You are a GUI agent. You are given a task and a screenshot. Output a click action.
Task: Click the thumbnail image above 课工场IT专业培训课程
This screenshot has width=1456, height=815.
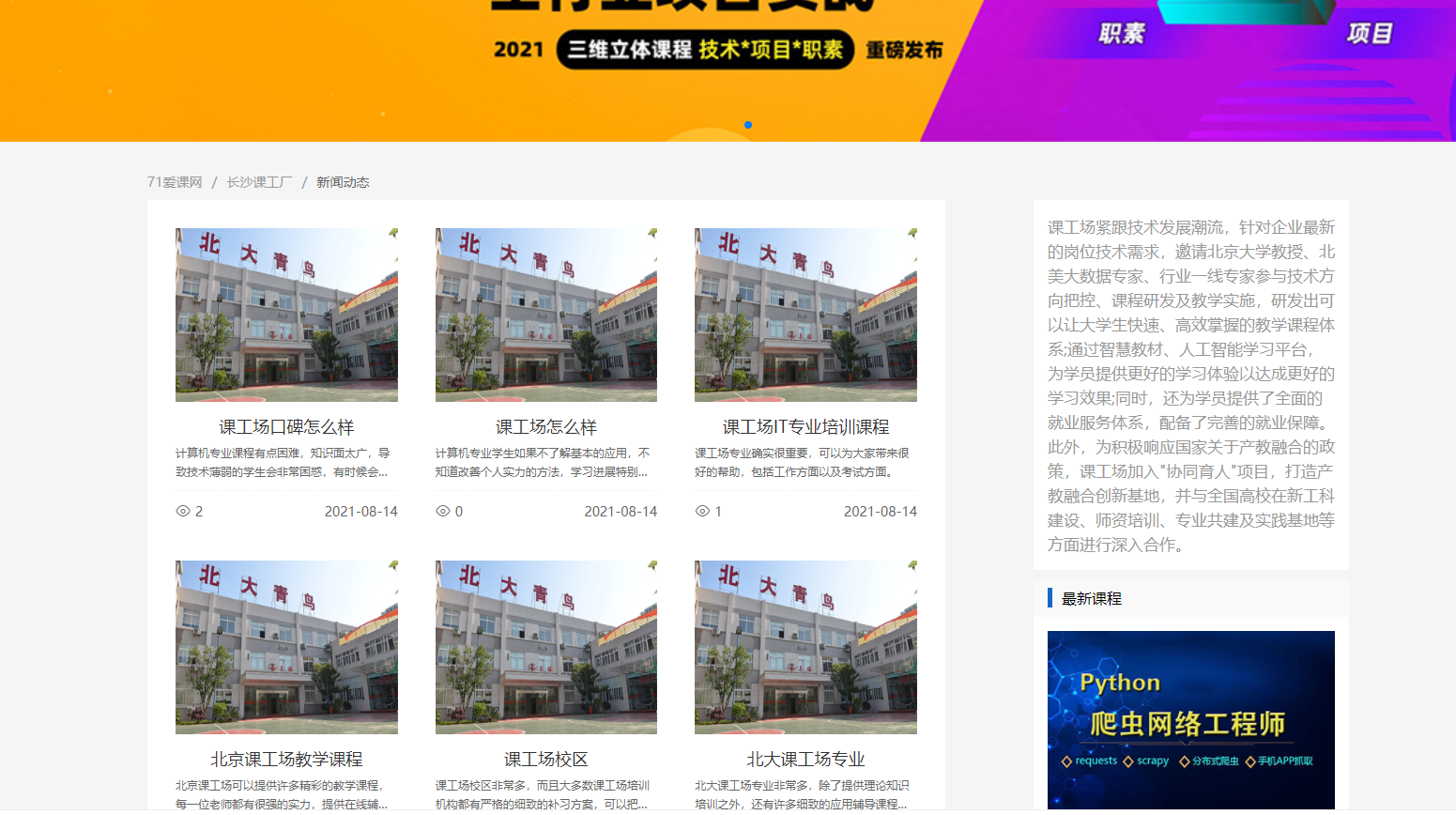(805, 315)
